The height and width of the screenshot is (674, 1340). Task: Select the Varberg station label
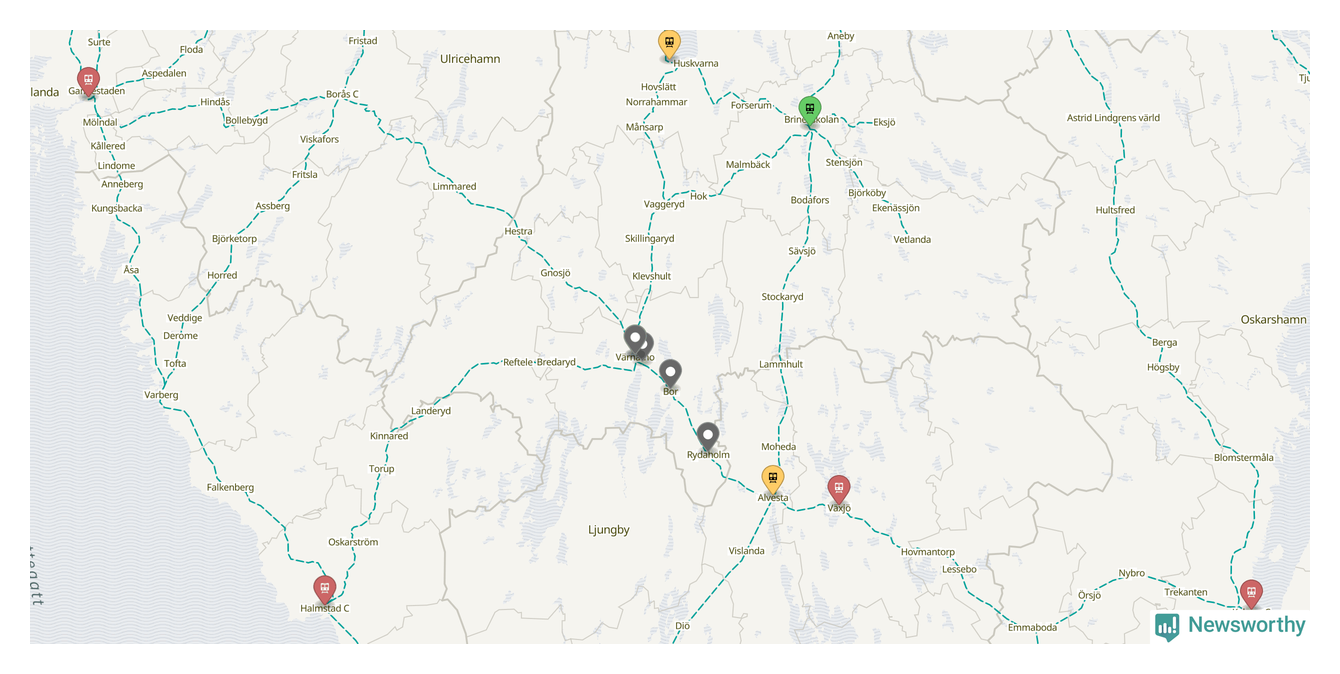click(161, 395)
